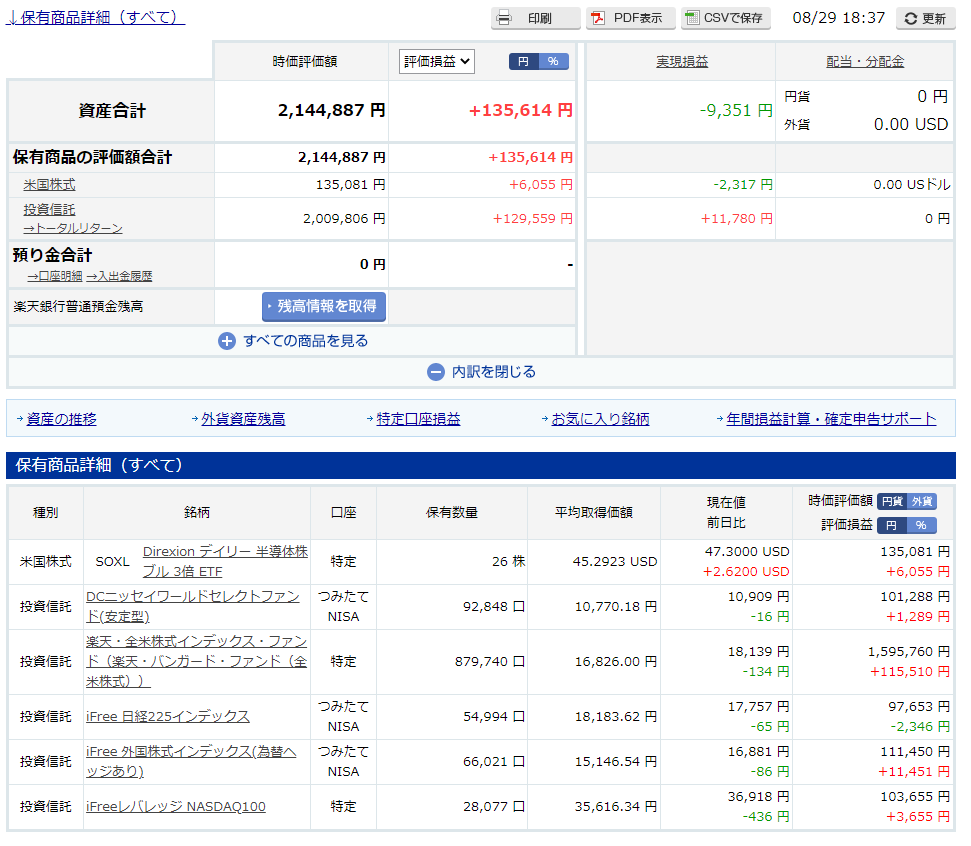Click the printer icon on 印刷 button
This screenshot has height=846, width=971.
505,18
